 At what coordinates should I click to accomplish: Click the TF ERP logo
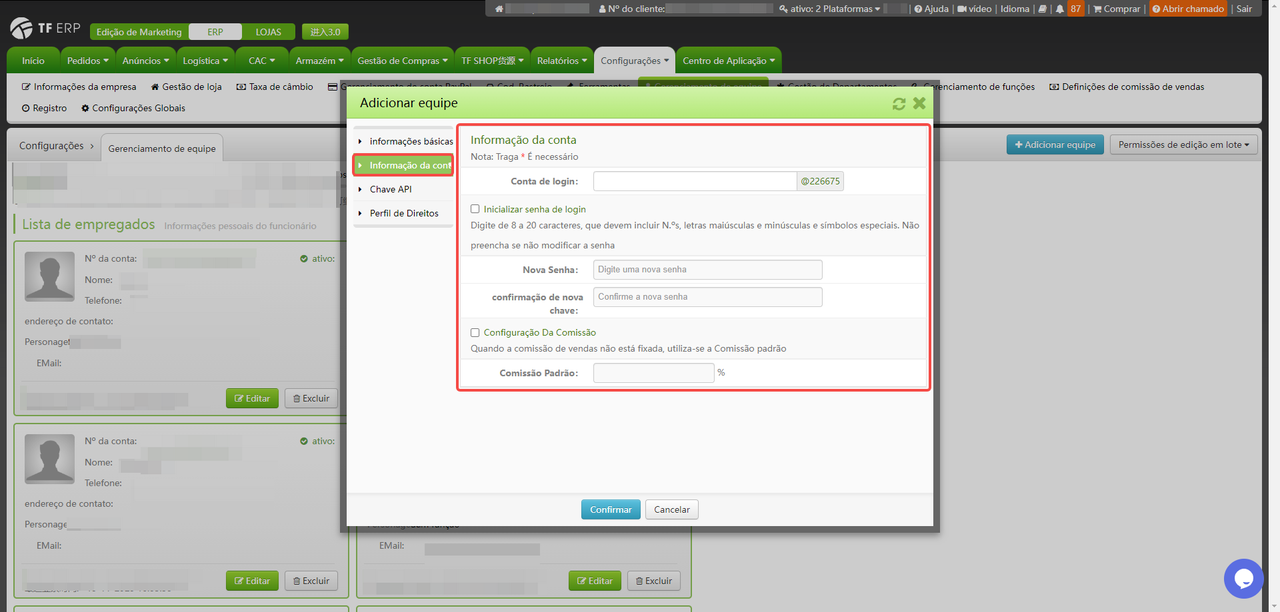pyautogui.click(x=45, y=29)
